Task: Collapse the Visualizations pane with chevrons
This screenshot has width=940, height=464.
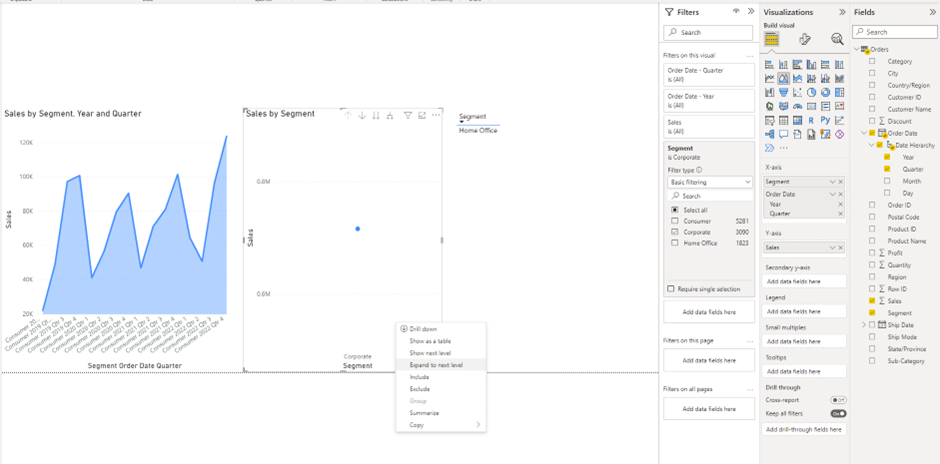Action: (x=842, y=12)
